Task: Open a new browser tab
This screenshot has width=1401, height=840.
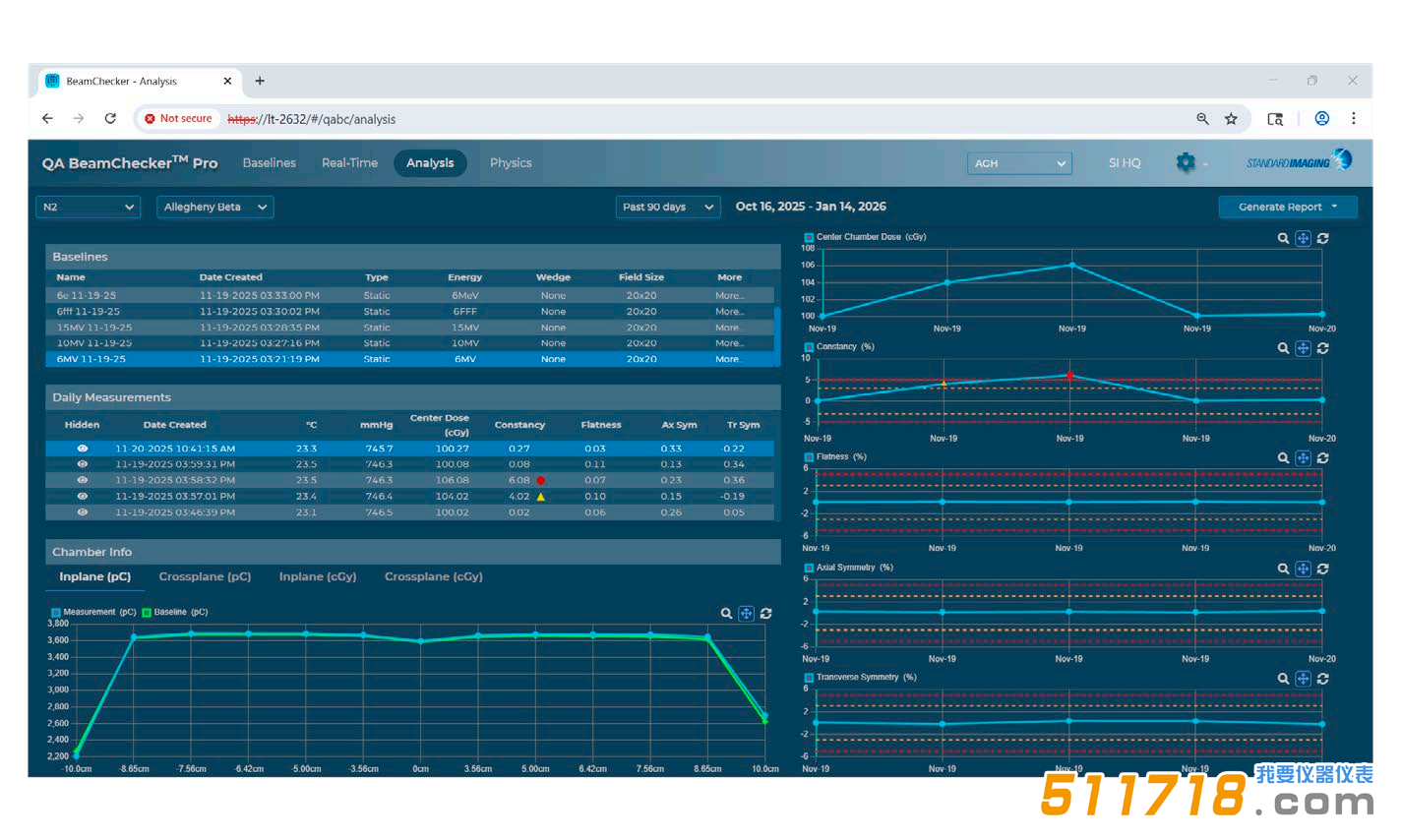Action: (x=260, y=81)
